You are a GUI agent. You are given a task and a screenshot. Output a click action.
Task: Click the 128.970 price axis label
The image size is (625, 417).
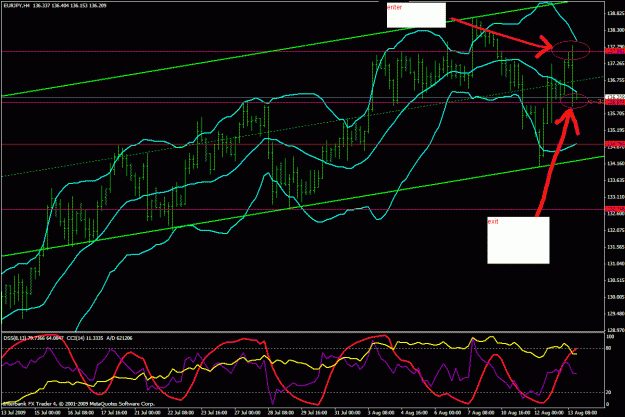point(615,330)
